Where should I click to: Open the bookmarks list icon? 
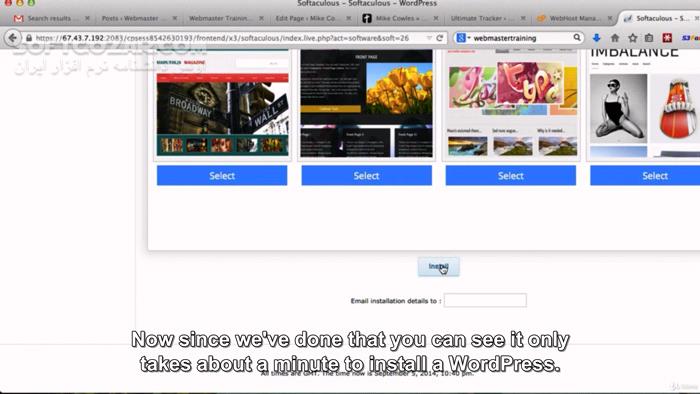(x=649, y=38)
